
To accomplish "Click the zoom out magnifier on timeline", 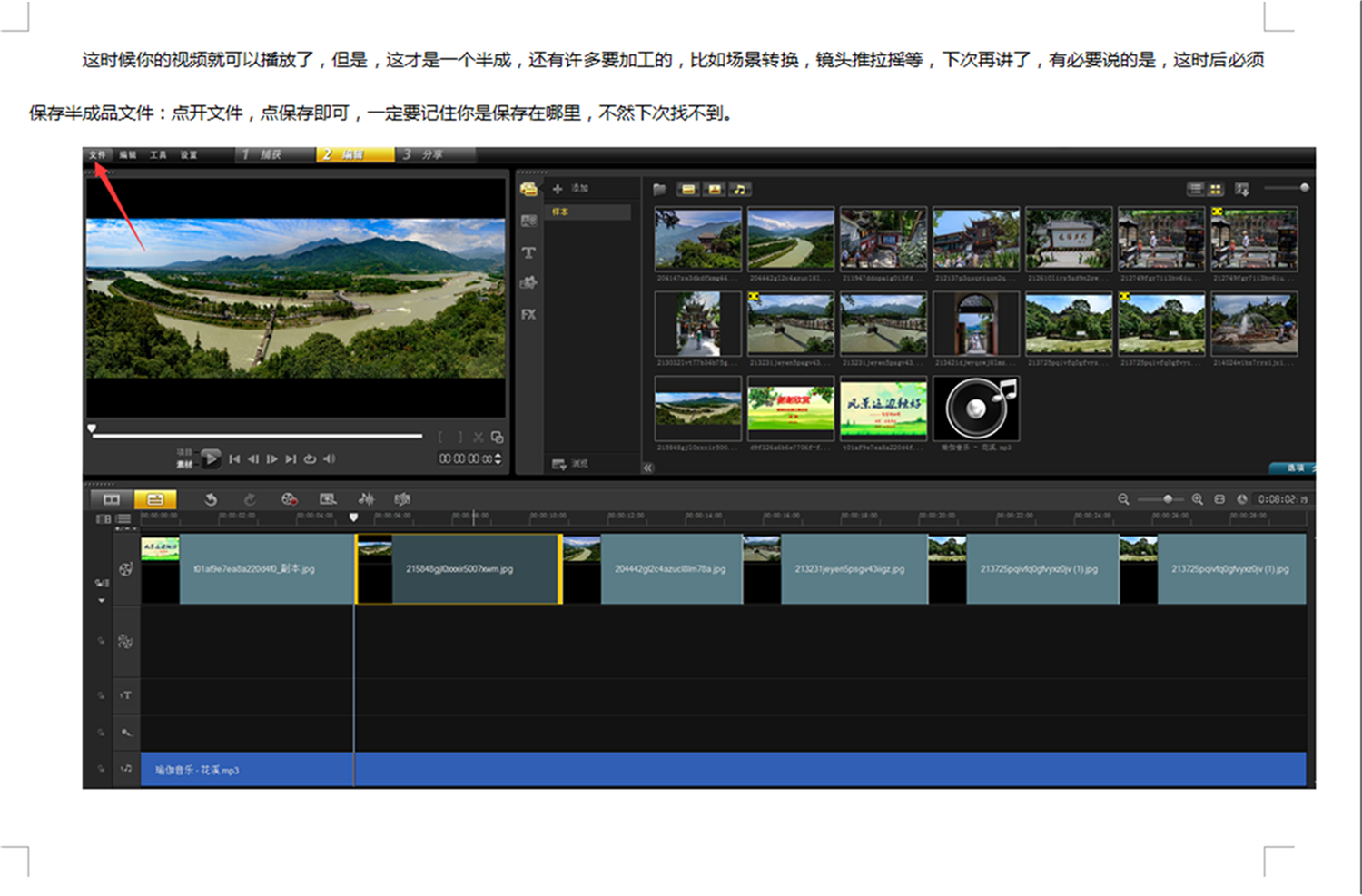I will tap(1123, 499).
